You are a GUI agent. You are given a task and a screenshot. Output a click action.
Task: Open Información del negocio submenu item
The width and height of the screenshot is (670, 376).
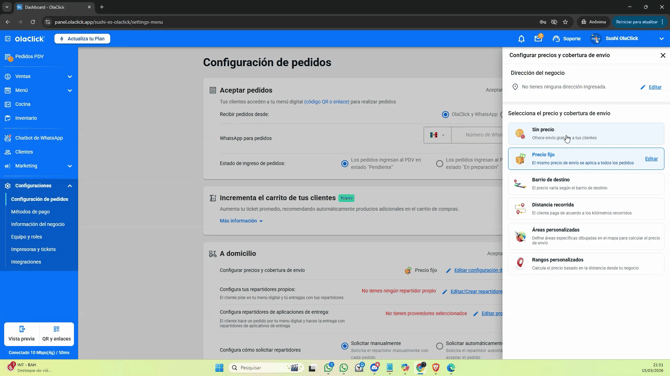[38, 224]
